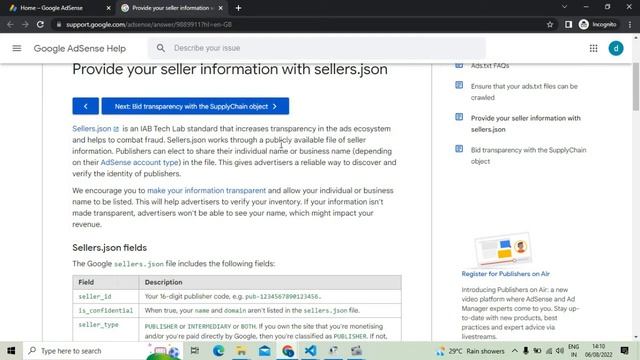Click the search magnifier icon
Viewport: 640px width, 360px height.
(x=161, y=48)
